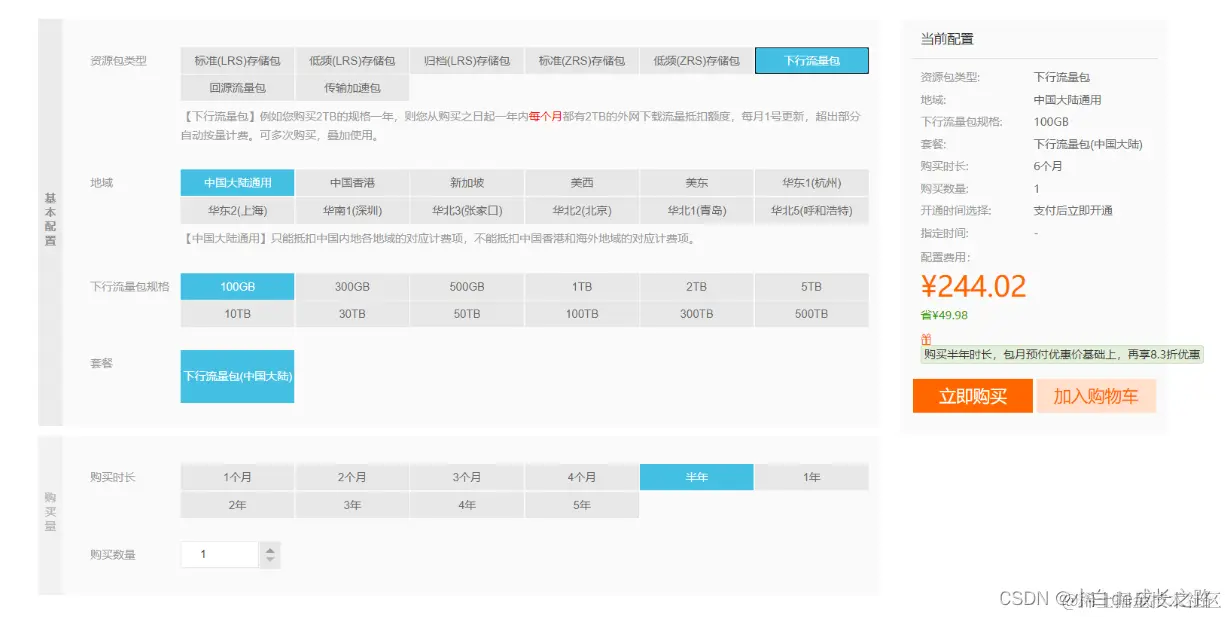Click the red gift promotion icon
The image size is (1228, 617).
click(926, 339)
